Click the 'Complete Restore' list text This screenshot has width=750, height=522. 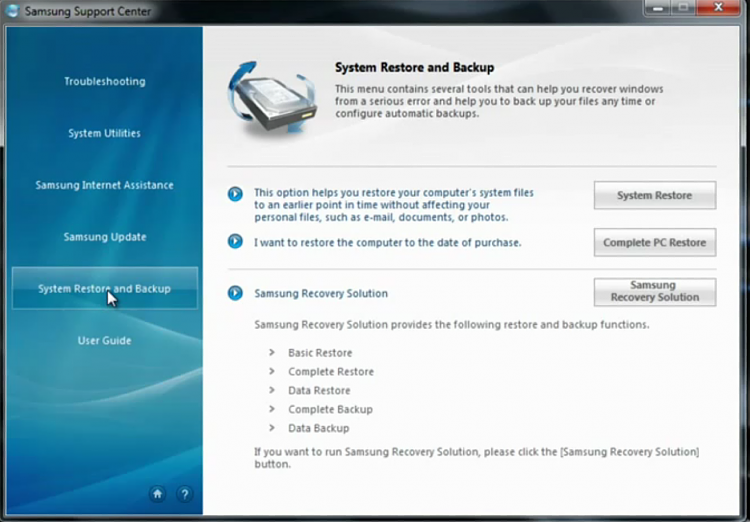point(331,371)
